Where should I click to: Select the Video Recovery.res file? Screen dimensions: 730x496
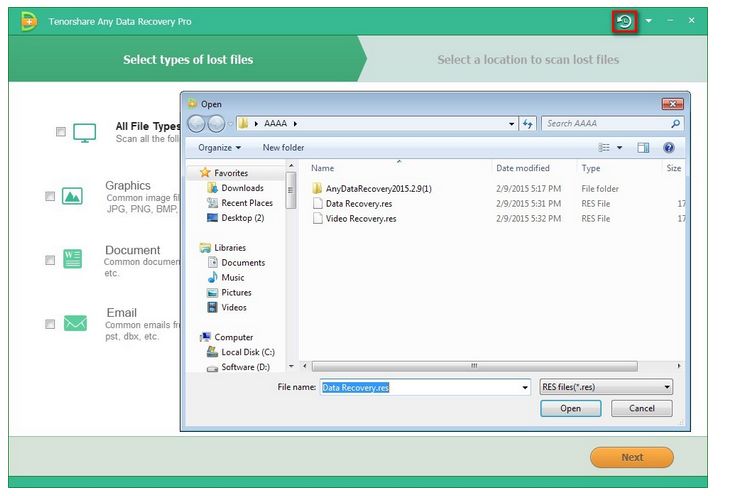tap(355, 218)
